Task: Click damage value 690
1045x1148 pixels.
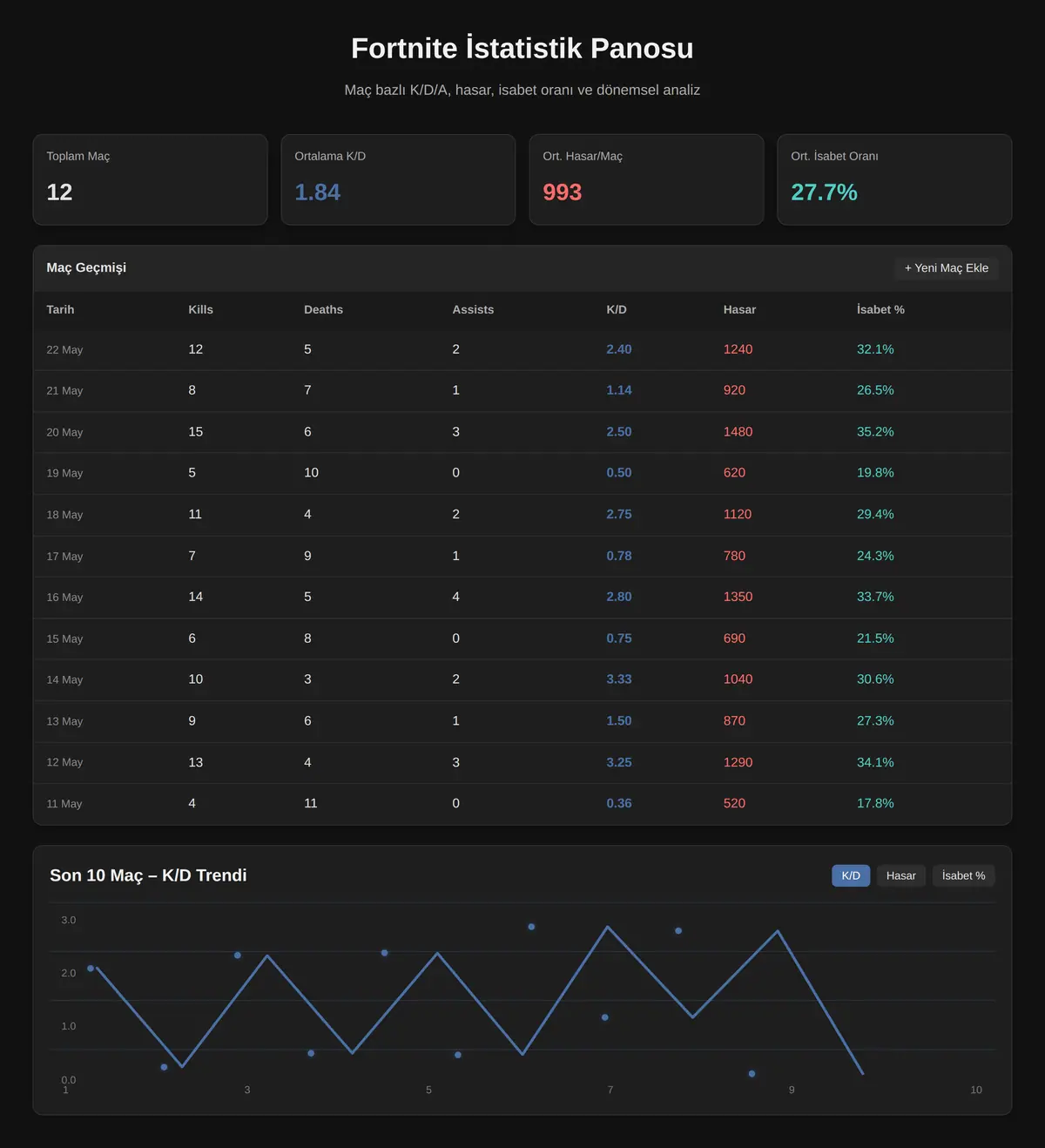Action: point(734,638)
